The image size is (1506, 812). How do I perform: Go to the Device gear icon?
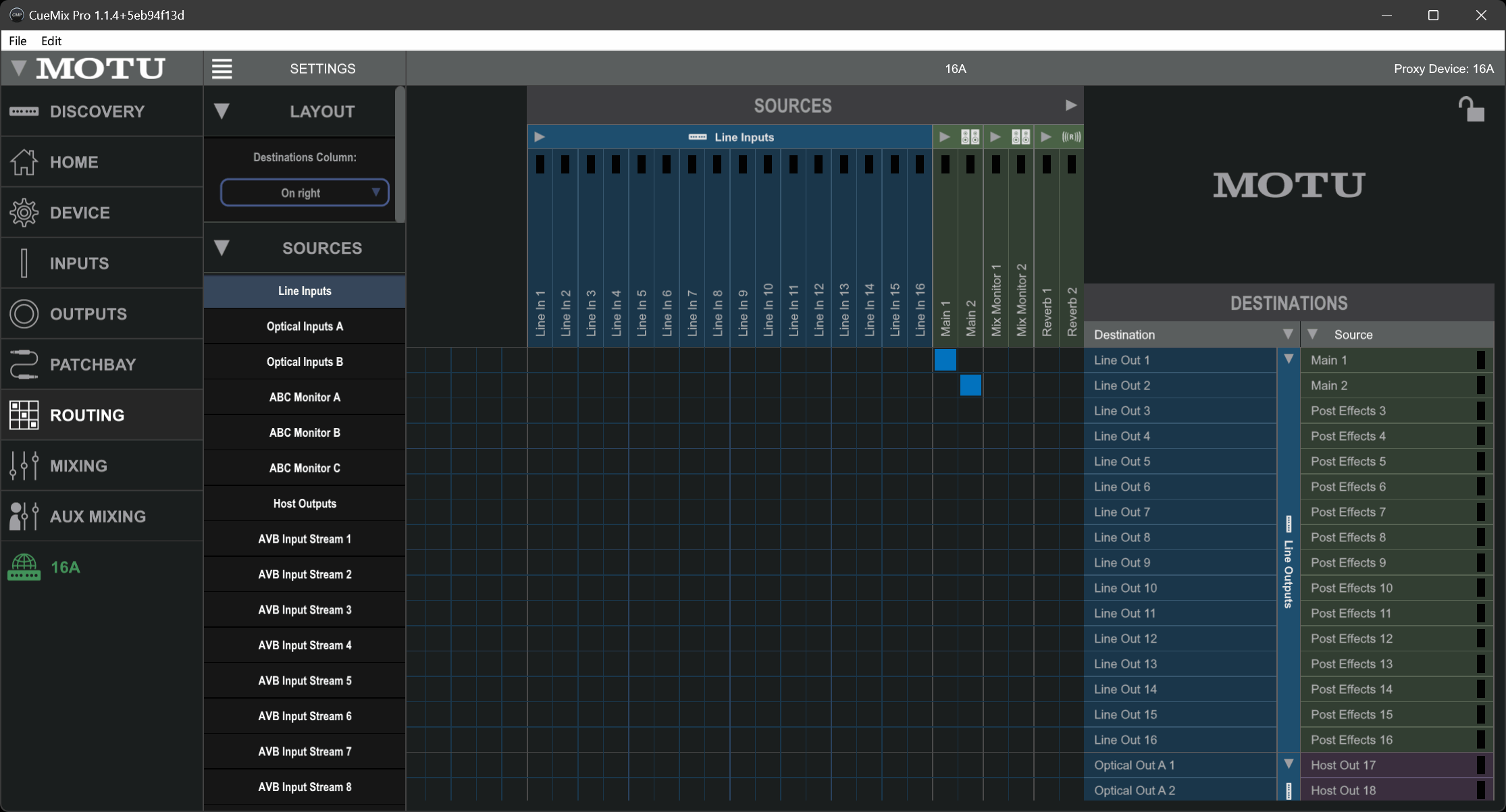click(24, 213)
